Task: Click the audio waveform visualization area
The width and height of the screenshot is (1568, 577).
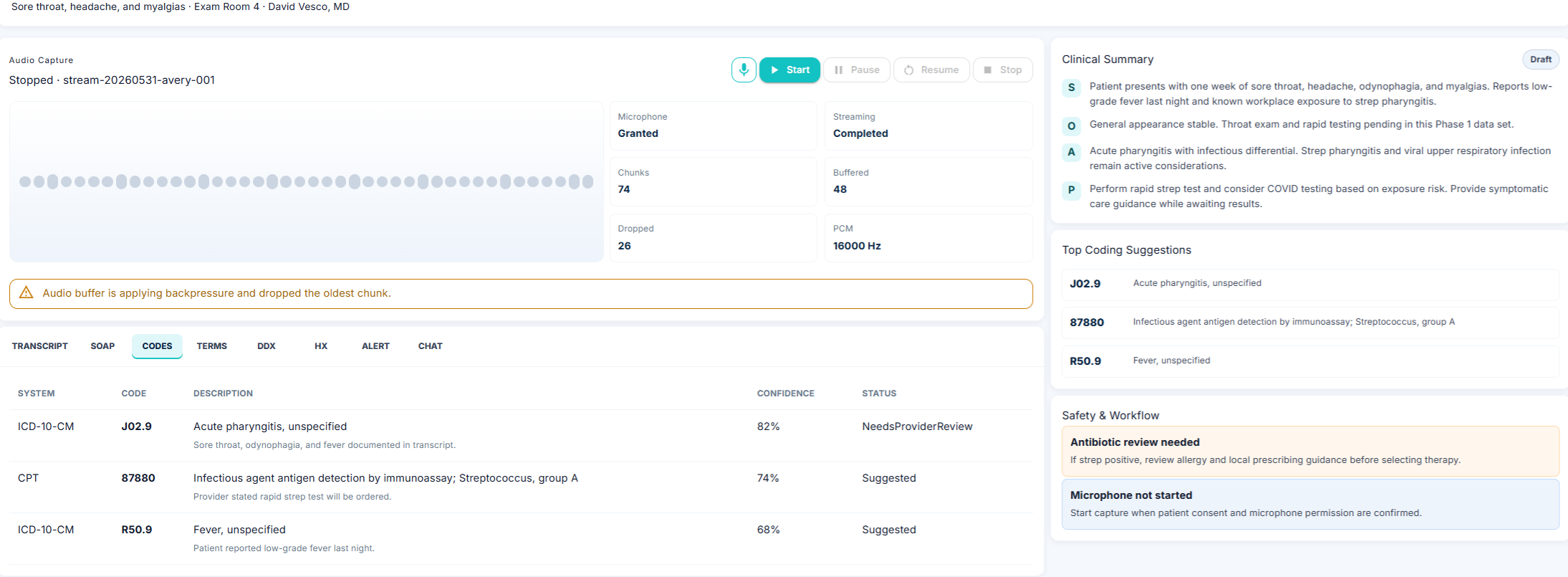Action: (x=307, y=181)
